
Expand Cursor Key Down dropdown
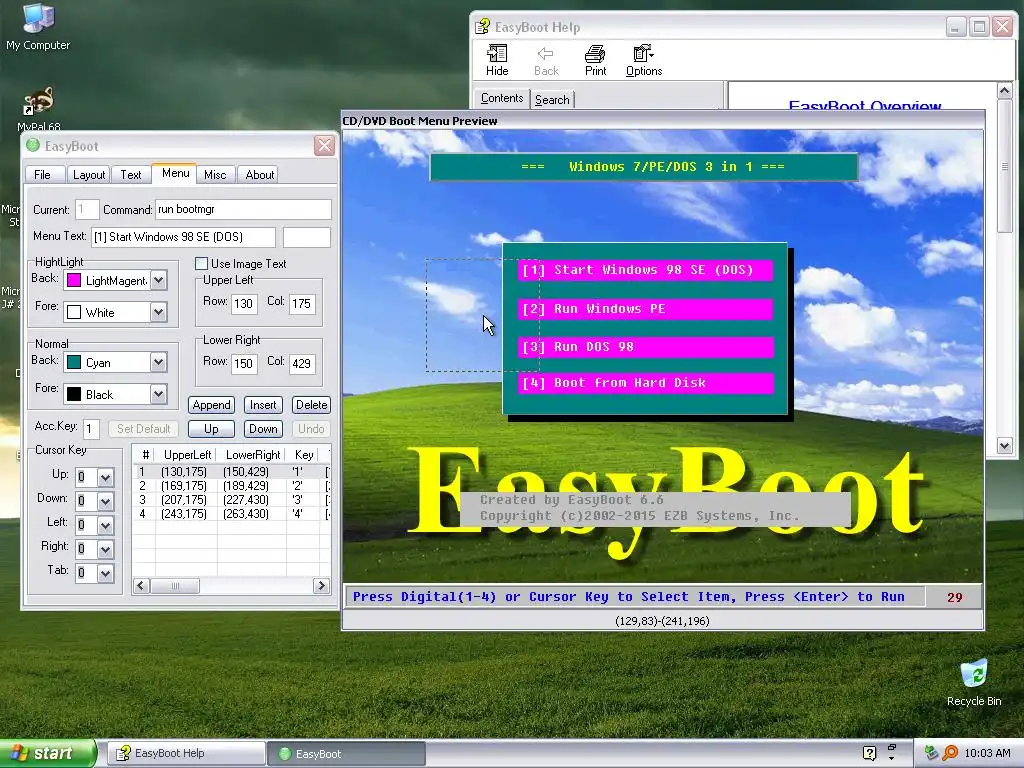tap(106, 502)
